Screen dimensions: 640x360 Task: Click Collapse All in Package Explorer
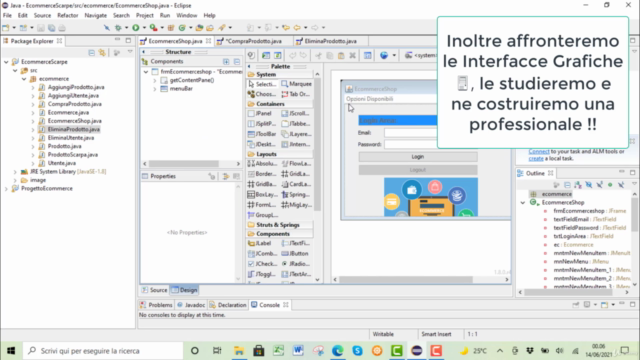pos(91,53)
